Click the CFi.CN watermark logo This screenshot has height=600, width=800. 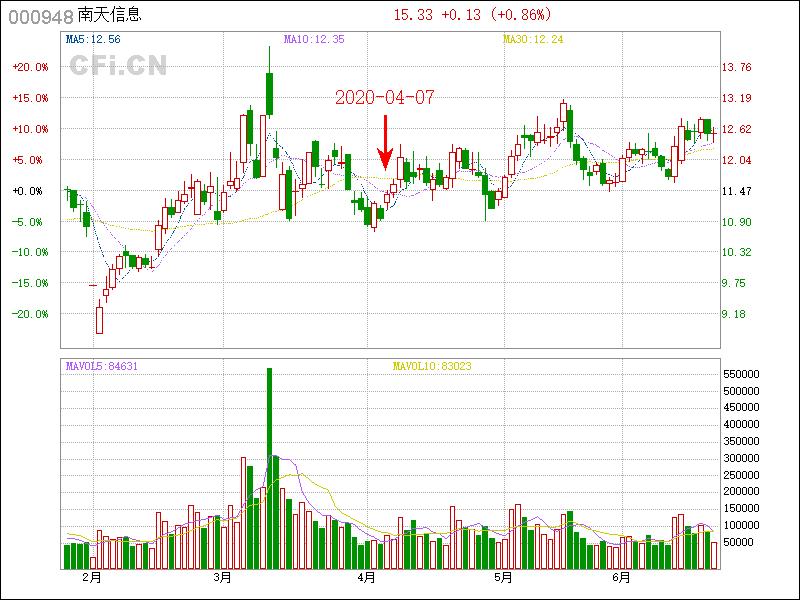pos(117,66)
